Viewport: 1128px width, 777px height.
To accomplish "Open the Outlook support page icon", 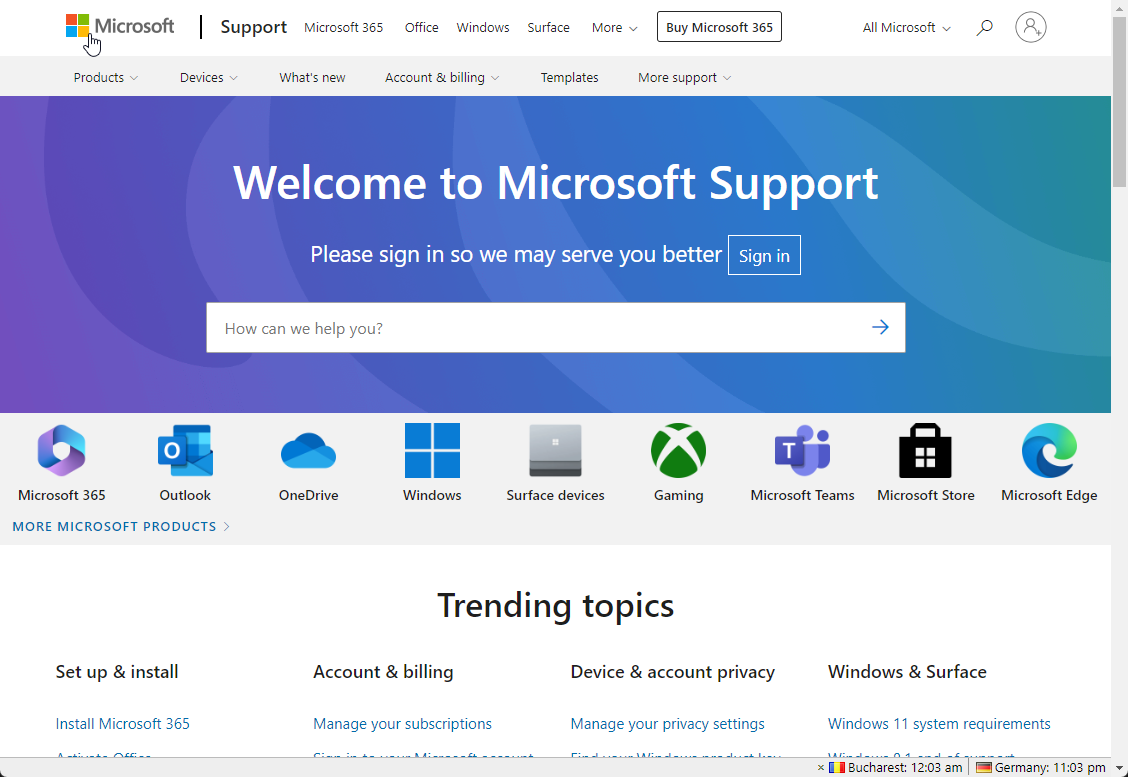I will point(184,450).
